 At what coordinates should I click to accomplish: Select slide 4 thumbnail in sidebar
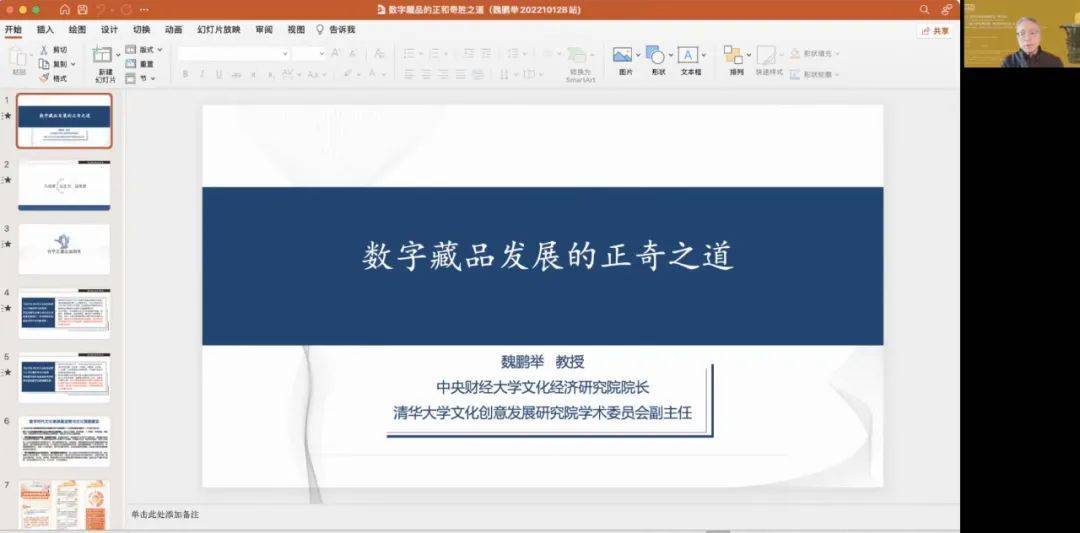(x=64, y=314)
